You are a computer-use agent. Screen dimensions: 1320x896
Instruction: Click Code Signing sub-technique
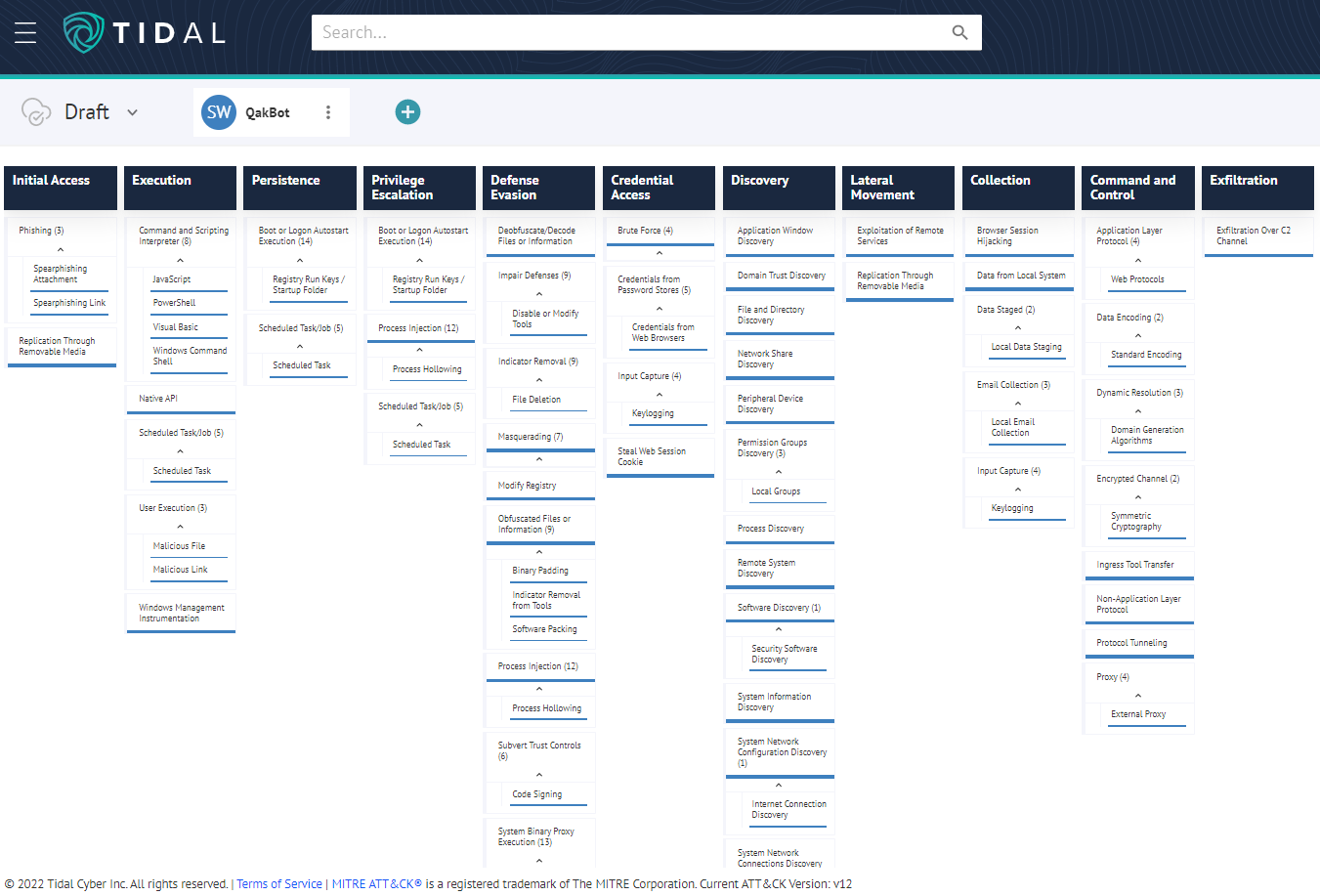(x=549, y=795)
